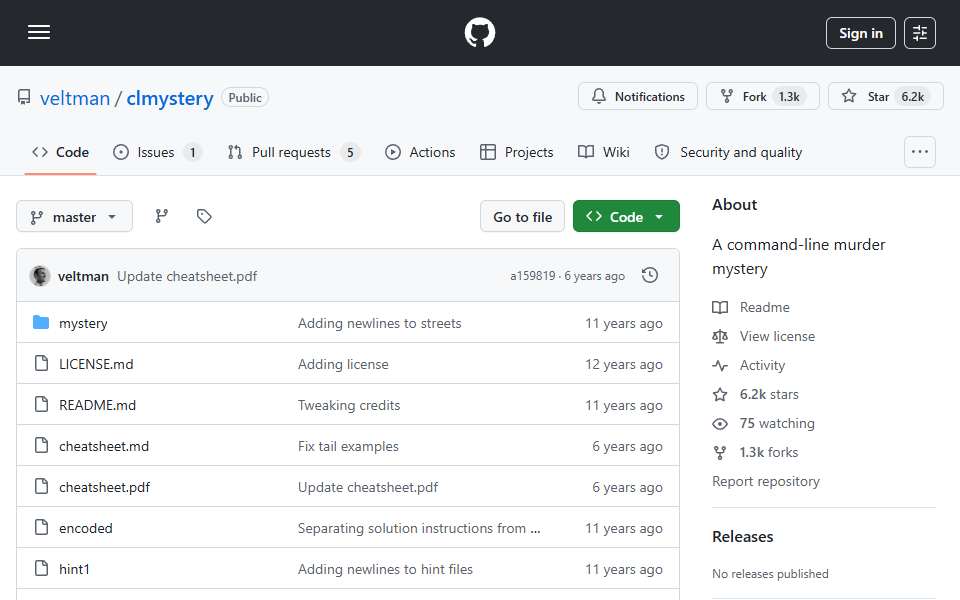960x600 pixels.
Task: Click file icon for hint1
Action: (x=41, y=568)
